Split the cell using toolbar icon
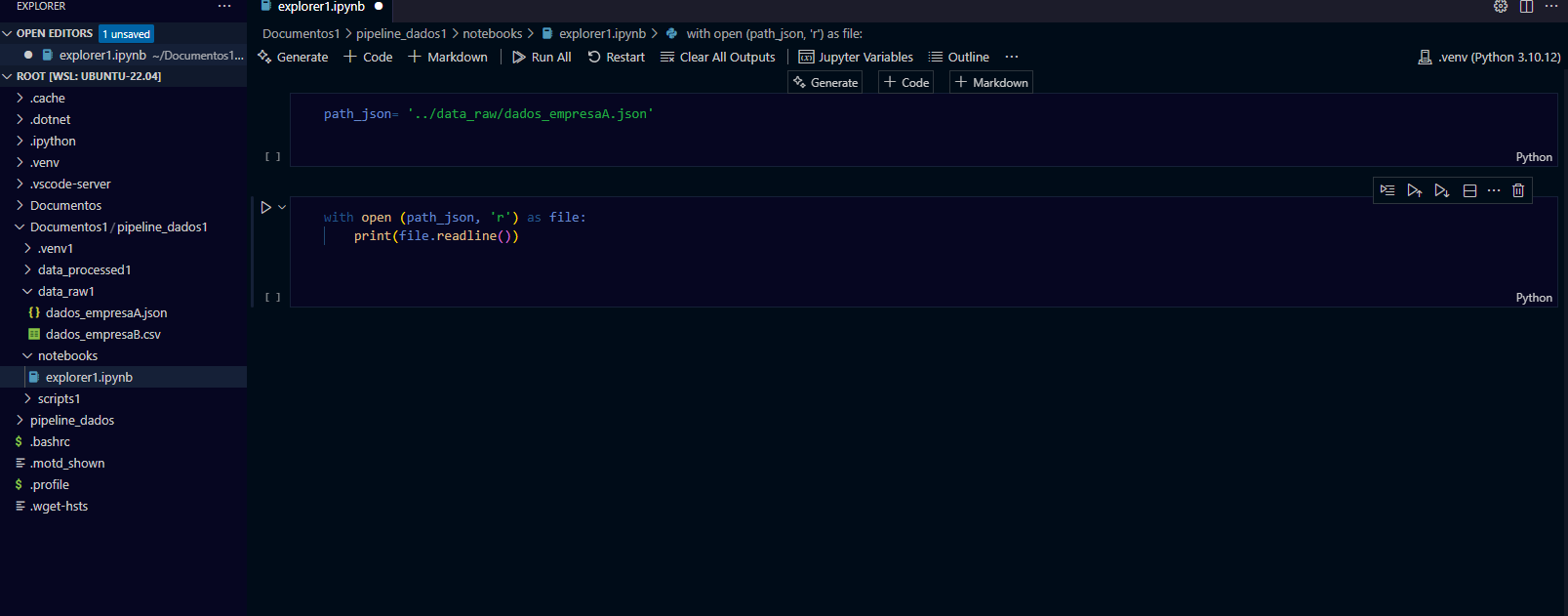 [x=1469, y=190]
